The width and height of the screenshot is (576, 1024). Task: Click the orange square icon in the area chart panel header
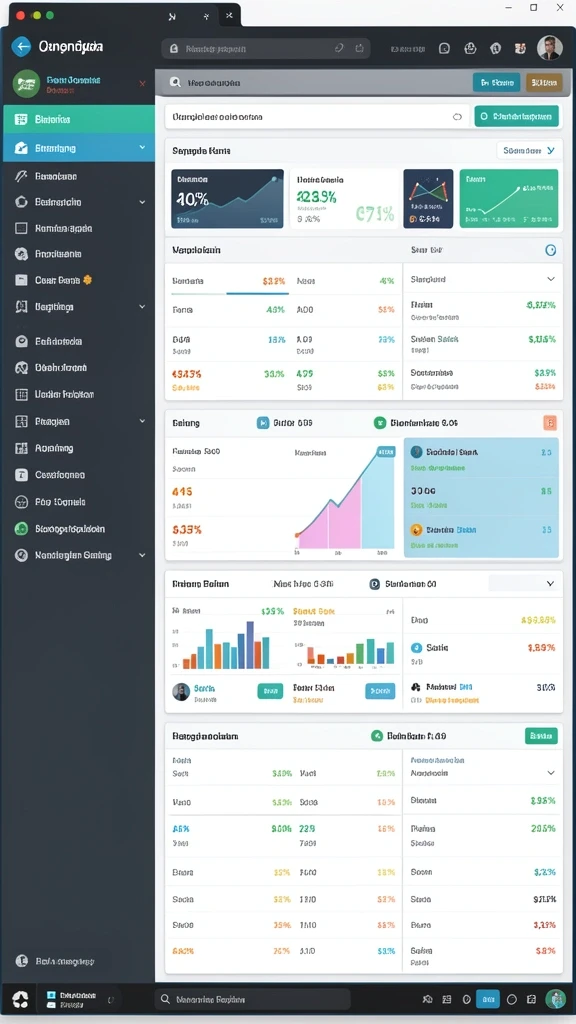point(550,423)
